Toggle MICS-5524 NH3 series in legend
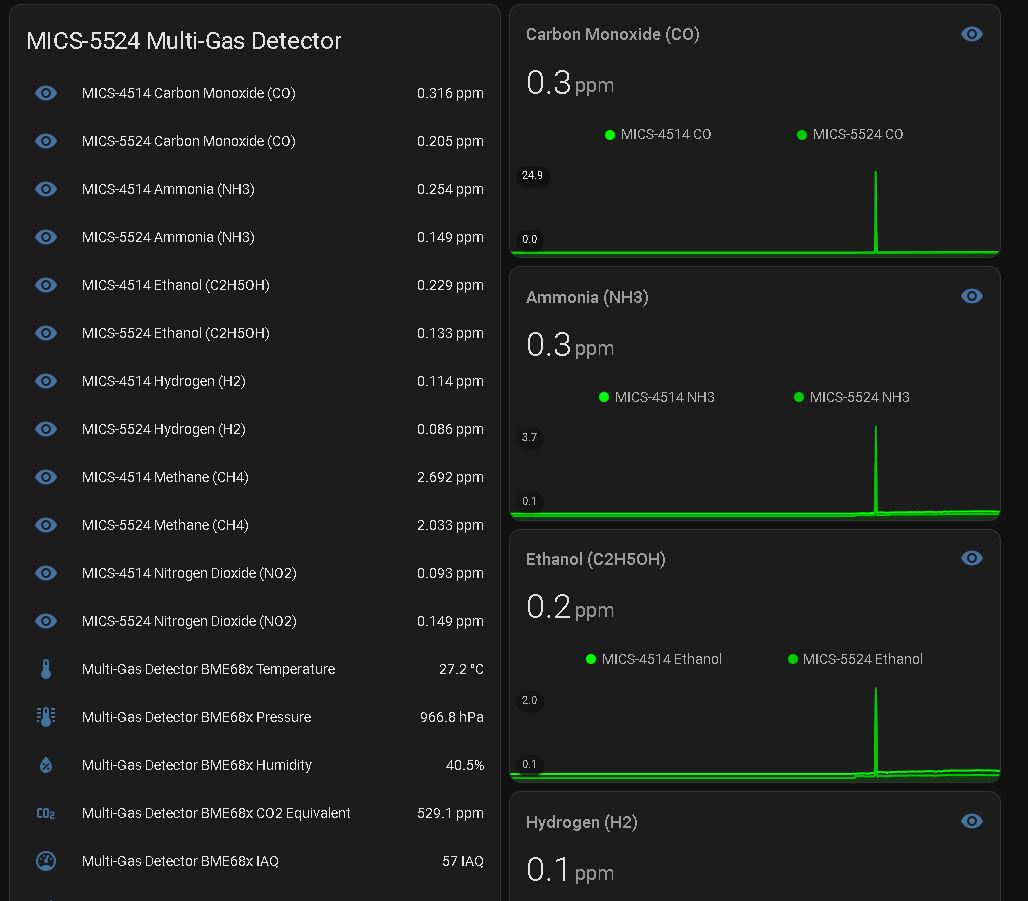The width and height of the screenshot is (1028, 901). click(x=852, y=397)
